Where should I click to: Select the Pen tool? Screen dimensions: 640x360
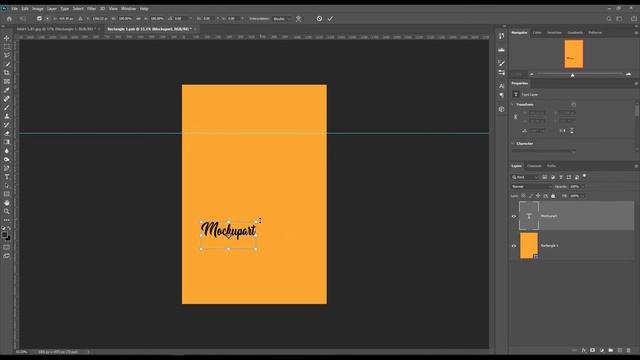click(7, 168)
